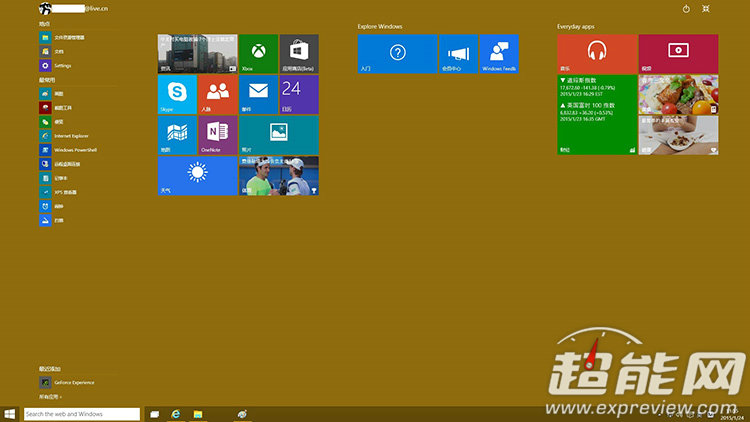Open the Video tile
Image resolution: width=750 pixels, height=422 pixels.
point(678,54)
